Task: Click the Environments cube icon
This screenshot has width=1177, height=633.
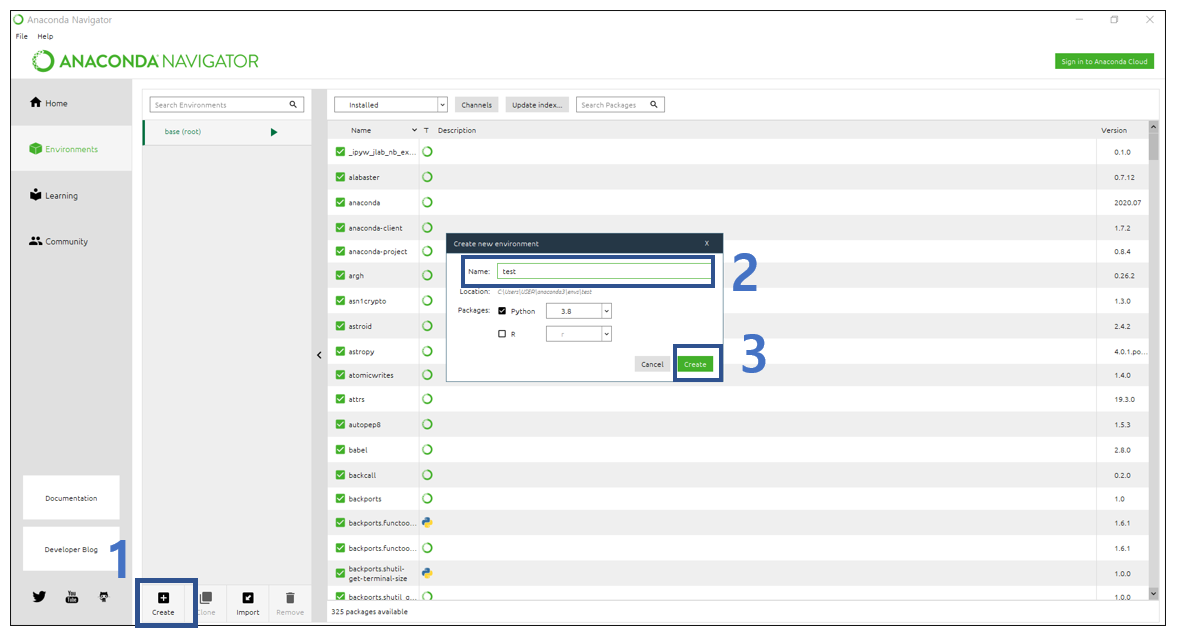Action: 35,149
